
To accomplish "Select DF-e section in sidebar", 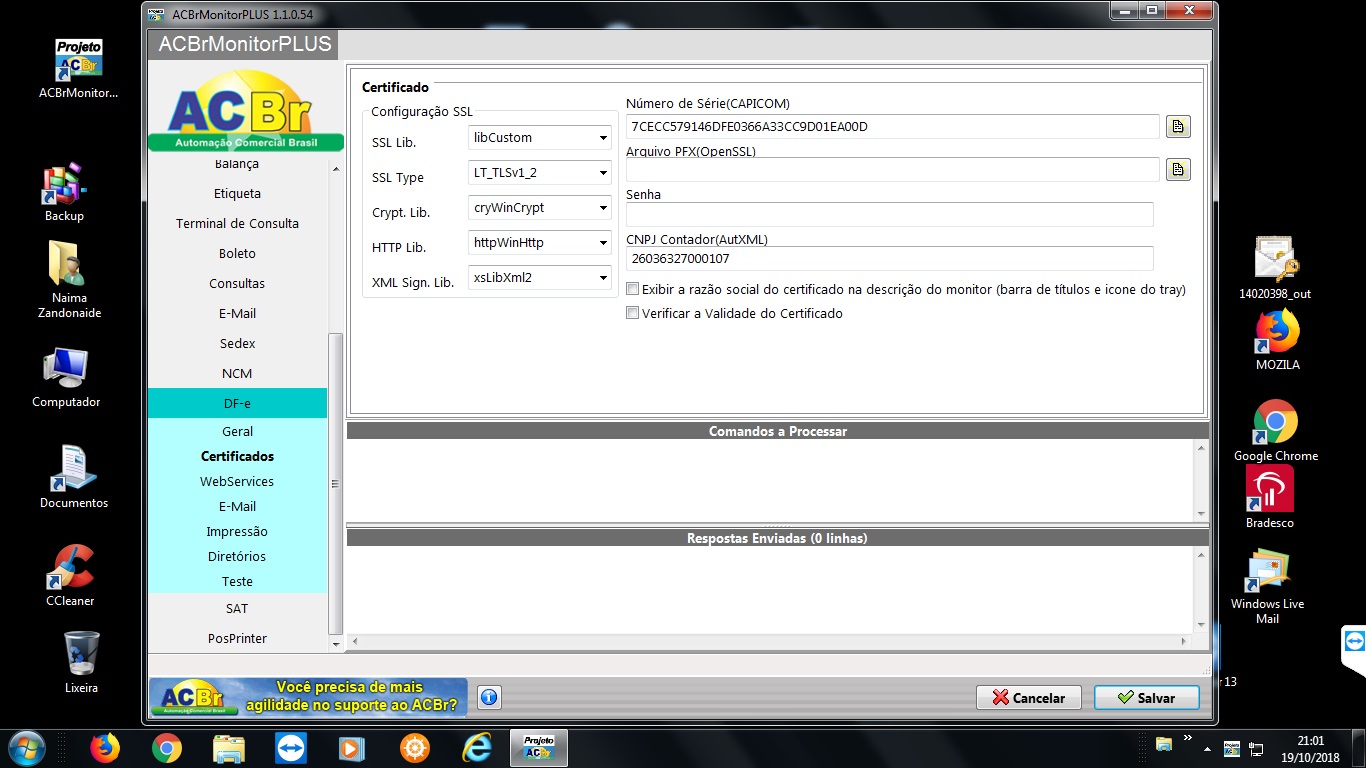I will pyautogui.click(x=237, y=403).
